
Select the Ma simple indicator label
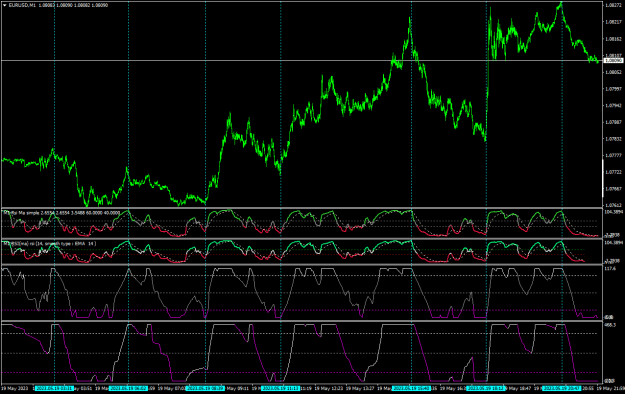click(x=62, y=213)
